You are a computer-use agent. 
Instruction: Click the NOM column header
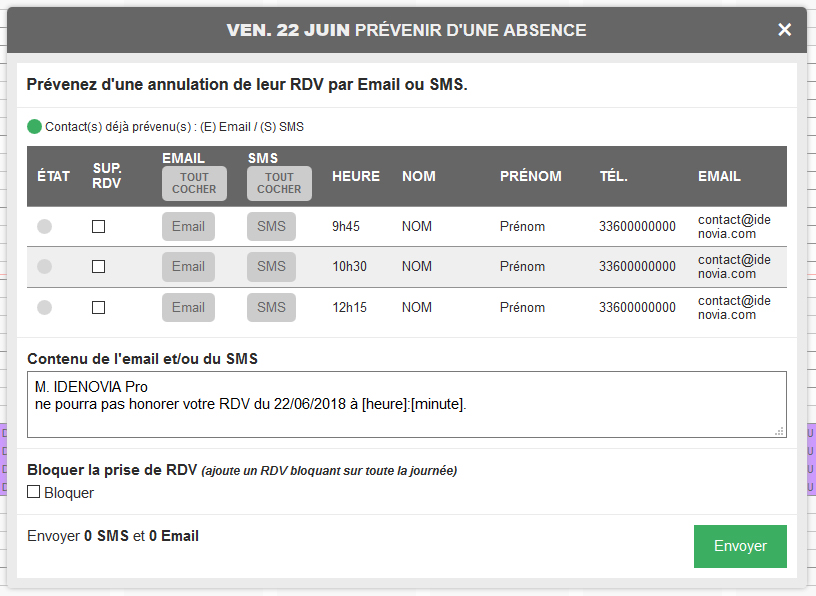click(x=419, y=176)
